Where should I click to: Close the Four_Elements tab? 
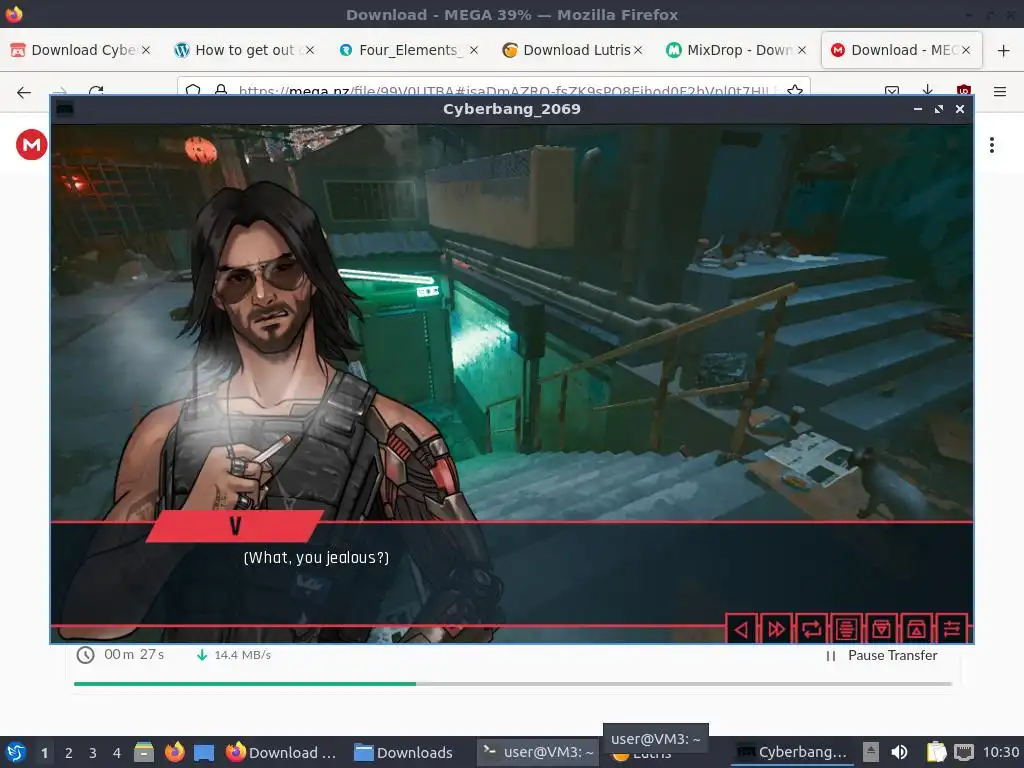[473, 50]
